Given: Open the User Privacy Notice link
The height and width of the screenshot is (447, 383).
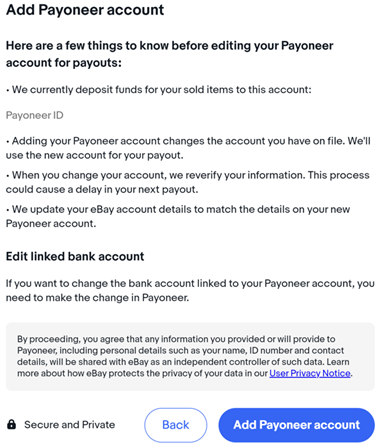Looking at the screenshot, I should point(310,373).
